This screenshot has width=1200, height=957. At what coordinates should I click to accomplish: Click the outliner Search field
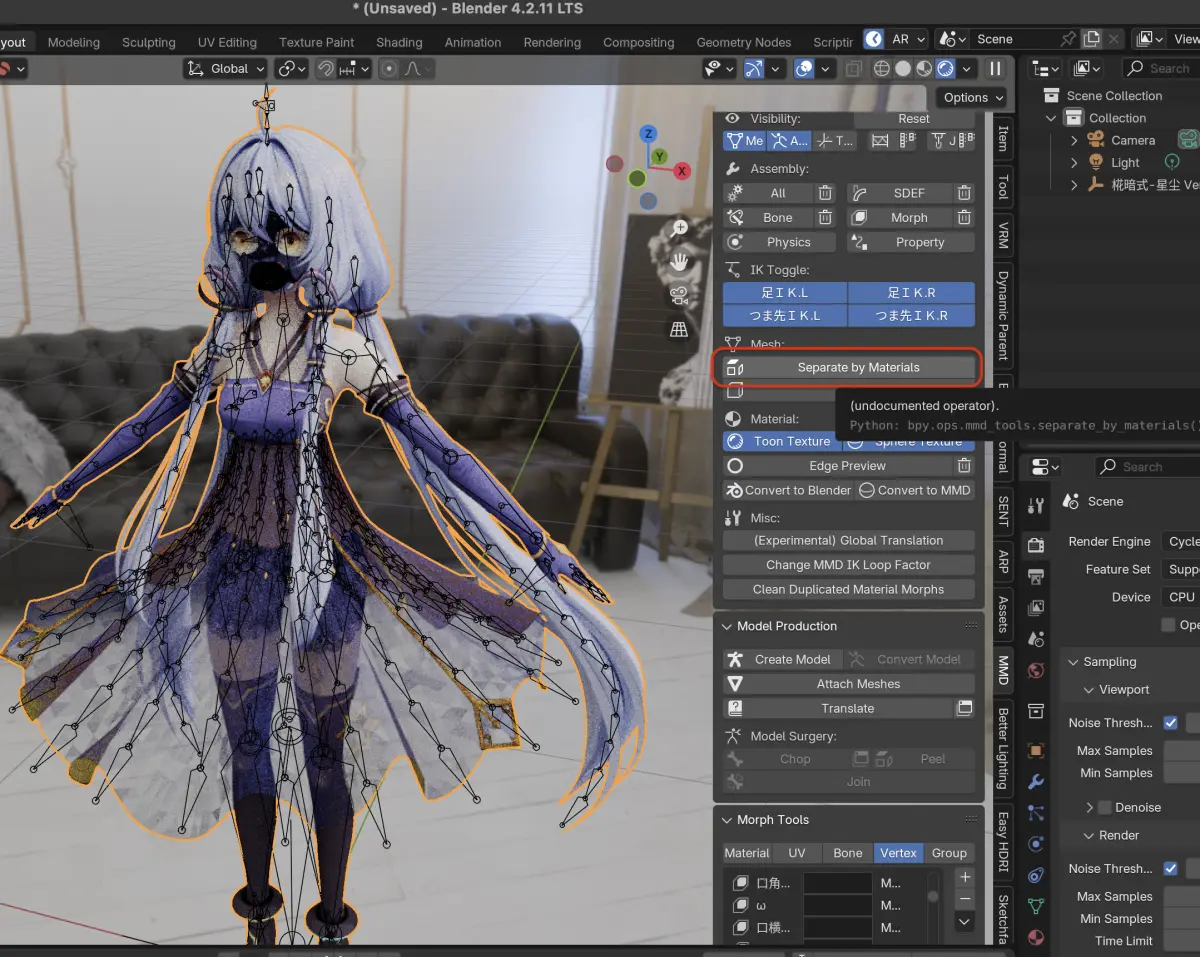click(x=1160, y=68)
